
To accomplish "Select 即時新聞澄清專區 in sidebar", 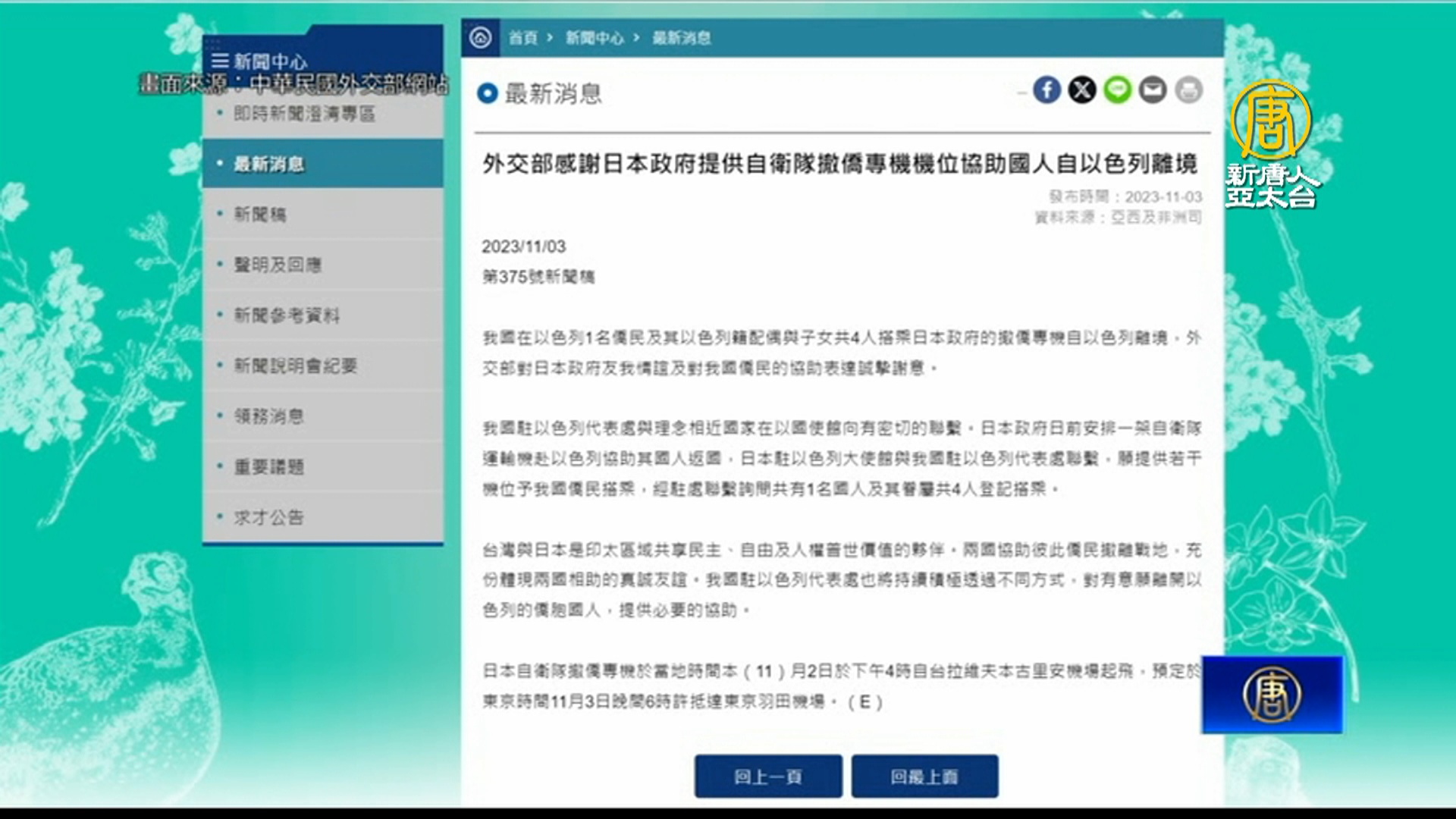I will [304, 114].
